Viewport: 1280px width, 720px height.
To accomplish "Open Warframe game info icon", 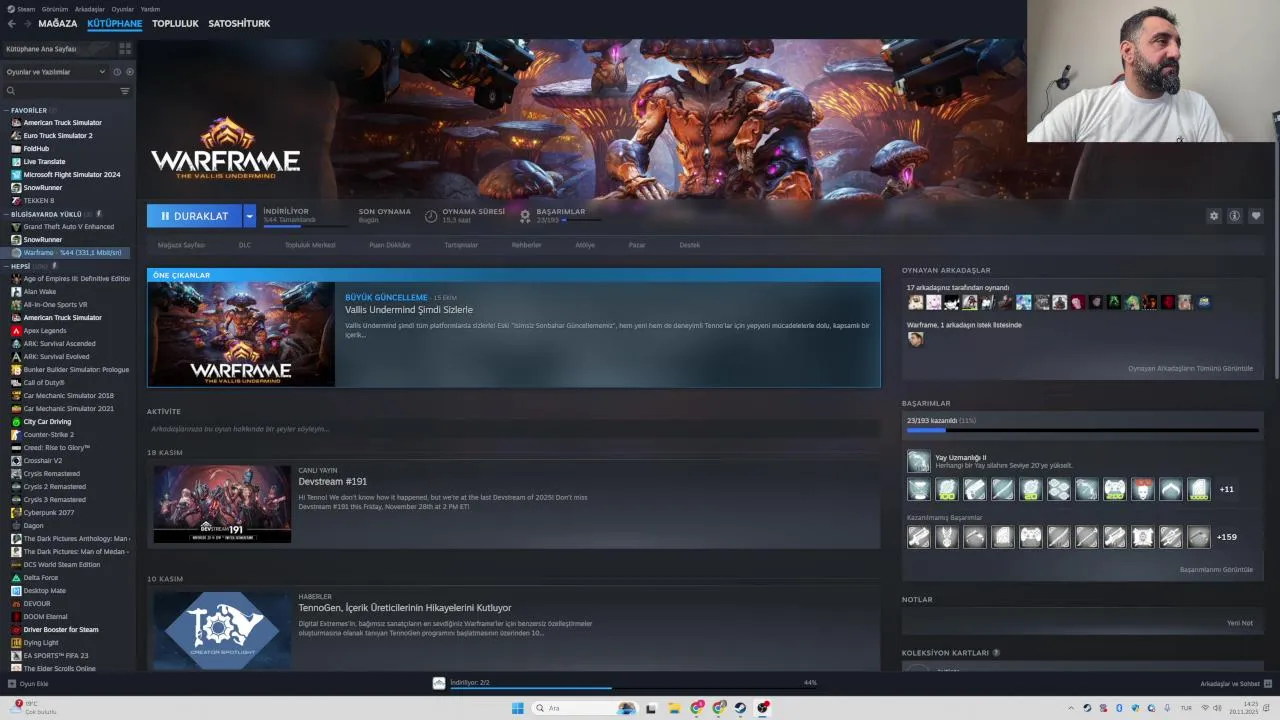I will coord(1235,216).
